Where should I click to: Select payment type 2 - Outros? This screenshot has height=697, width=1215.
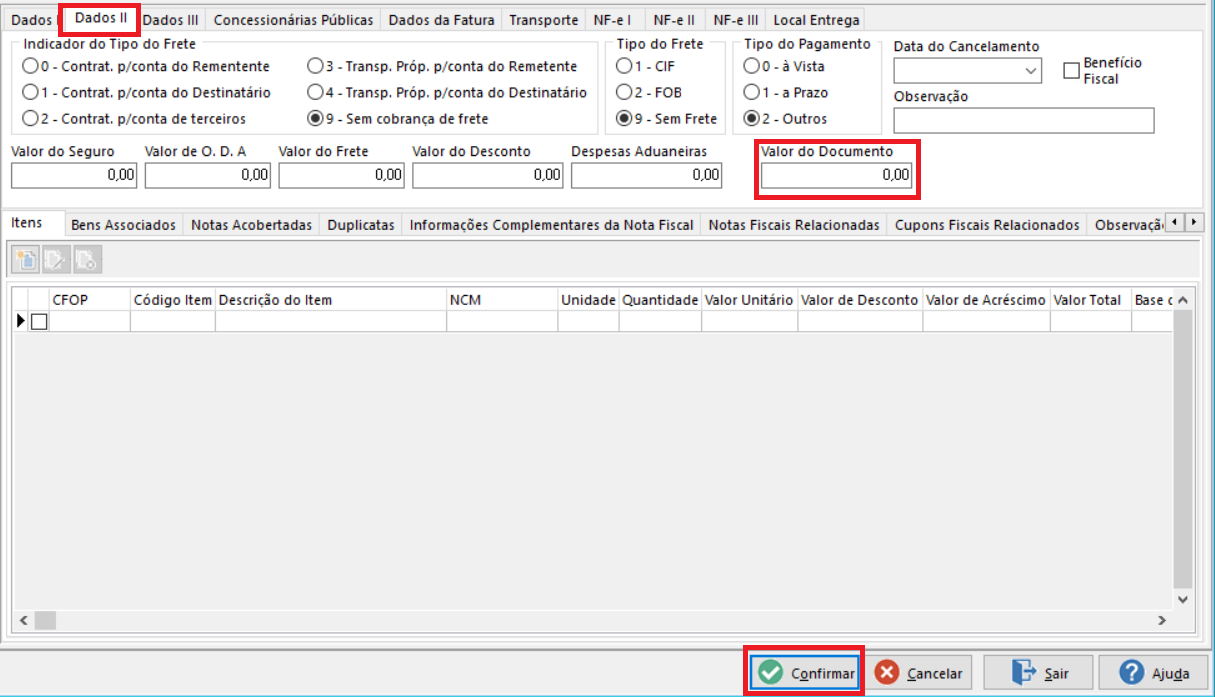tap(785, 118)
